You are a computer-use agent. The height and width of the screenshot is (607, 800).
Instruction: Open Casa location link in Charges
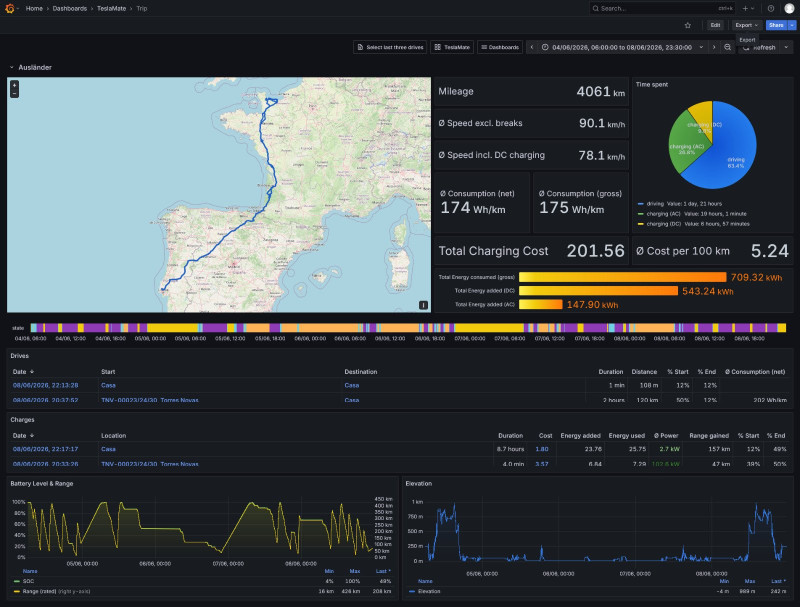108,449
